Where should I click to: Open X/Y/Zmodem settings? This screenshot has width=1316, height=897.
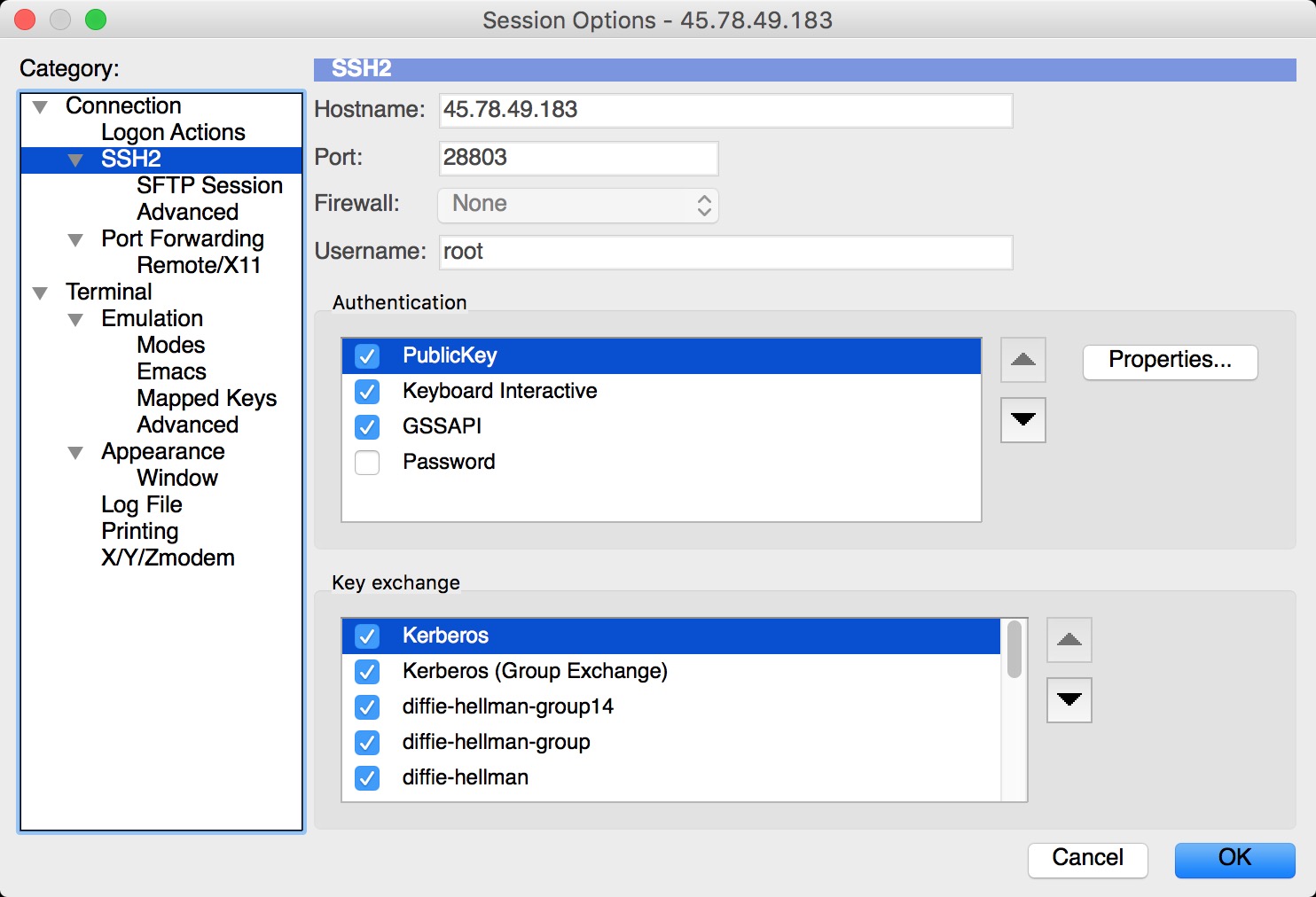(168, 558)
